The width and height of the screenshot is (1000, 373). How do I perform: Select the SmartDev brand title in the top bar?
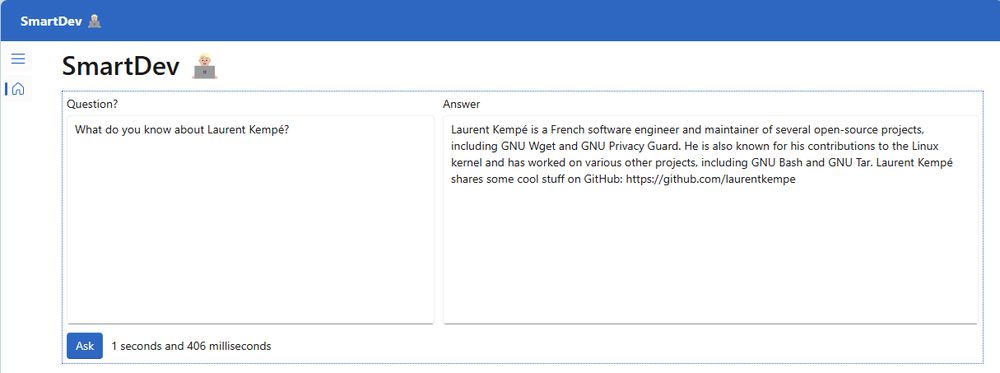(x=51, y=21)
